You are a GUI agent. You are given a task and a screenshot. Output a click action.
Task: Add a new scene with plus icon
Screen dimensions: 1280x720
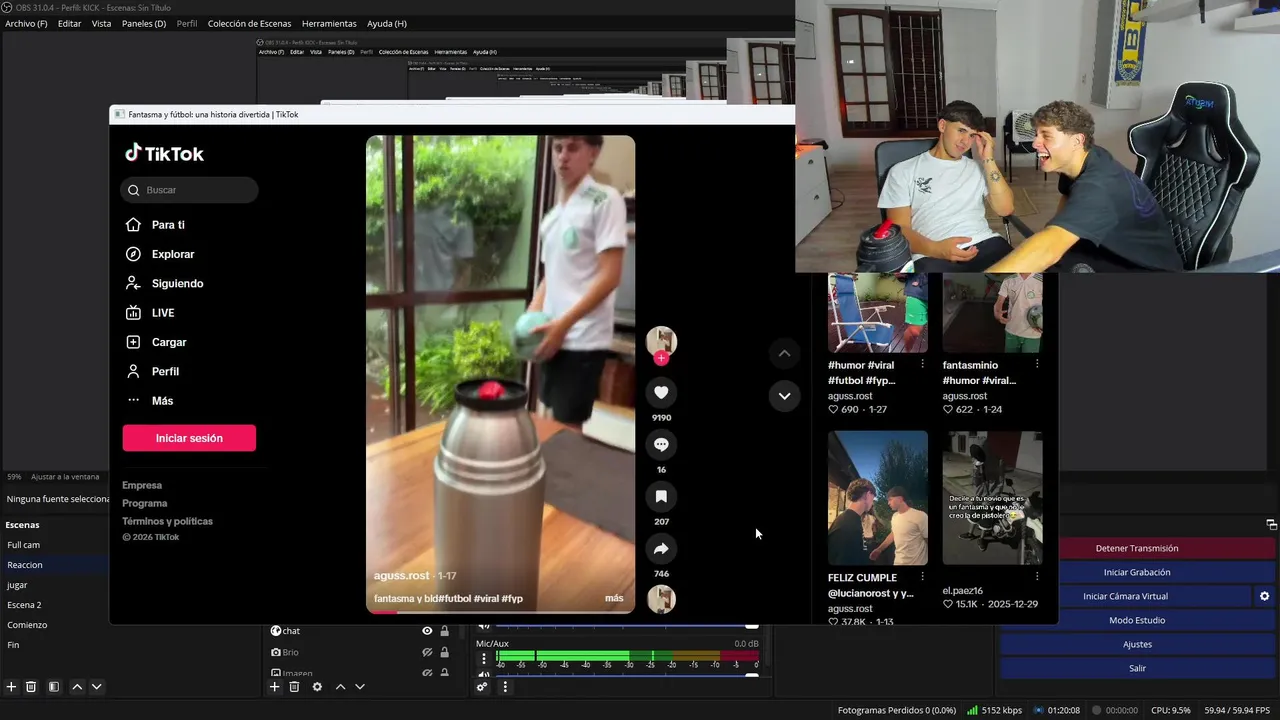(x=11, y=687)
